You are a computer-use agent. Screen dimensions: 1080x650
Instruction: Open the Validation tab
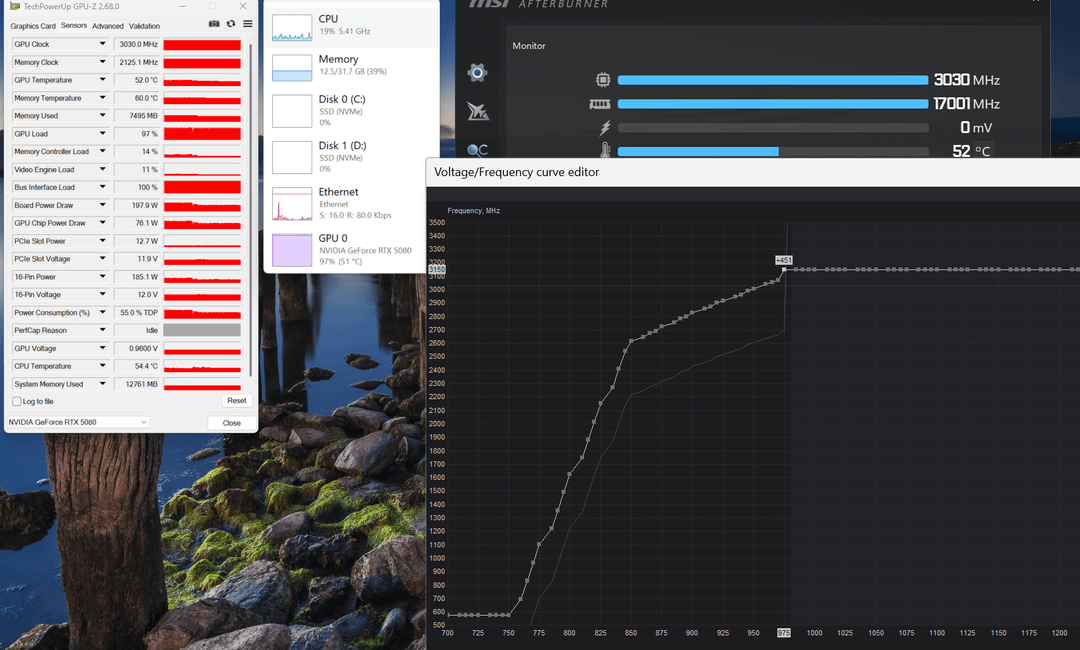tap(144, 26)
